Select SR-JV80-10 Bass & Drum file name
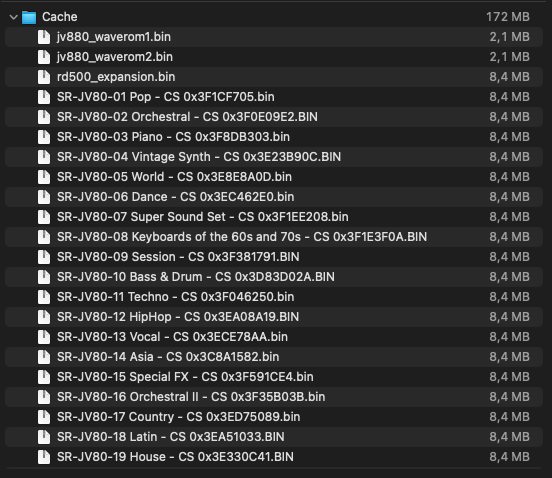This screenshot has width=552, height=478. (x=196, y=277)
